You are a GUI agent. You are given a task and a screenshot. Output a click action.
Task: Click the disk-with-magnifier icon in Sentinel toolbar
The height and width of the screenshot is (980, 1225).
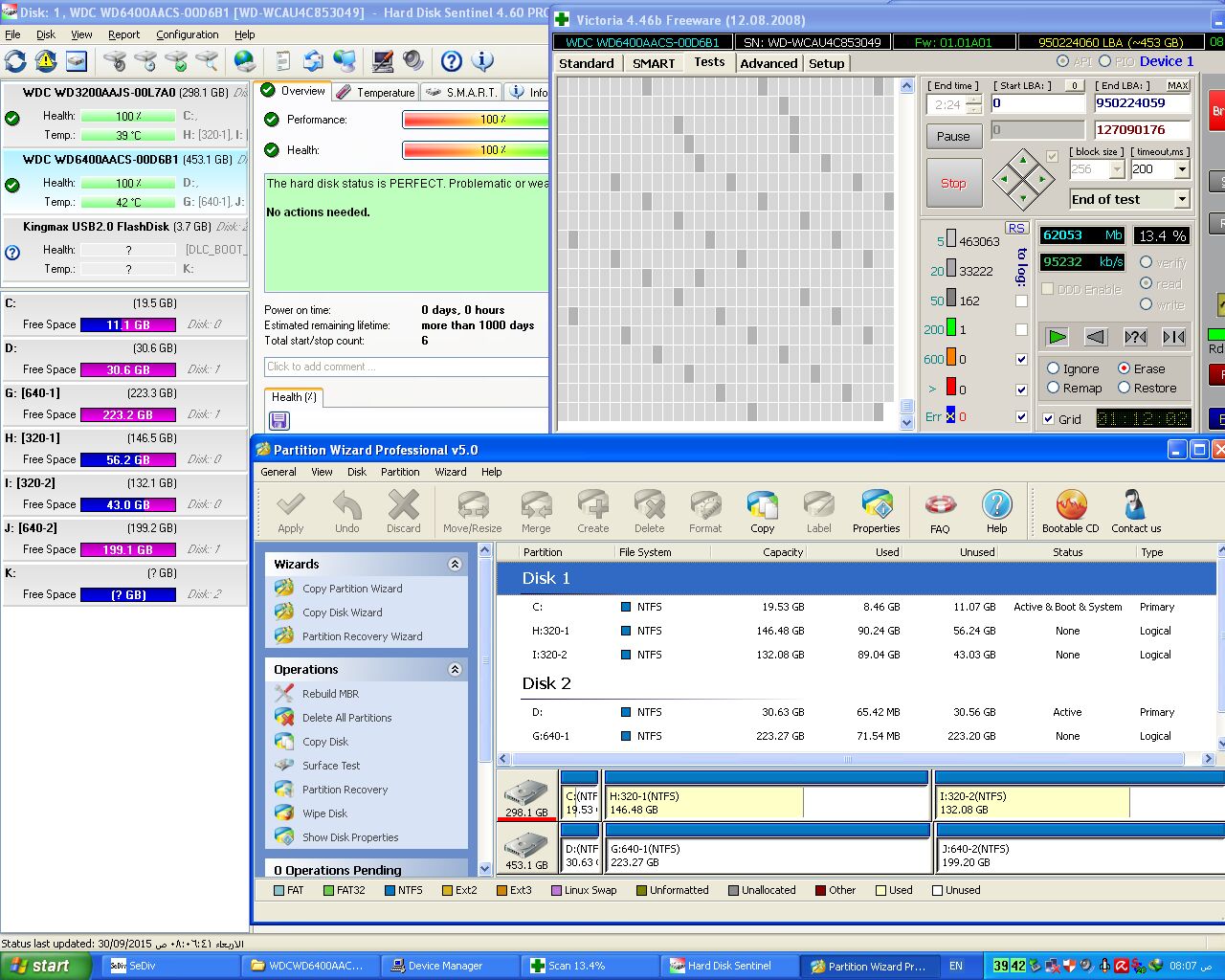click(207, 61)
